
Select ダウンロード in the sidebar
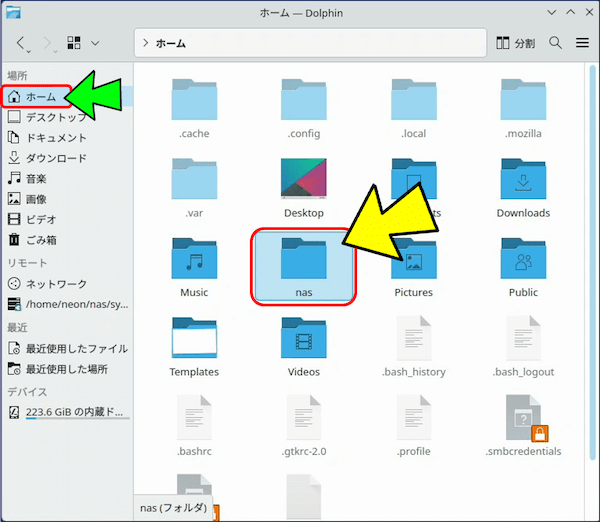pyautogui.click(x=55, y=158)
